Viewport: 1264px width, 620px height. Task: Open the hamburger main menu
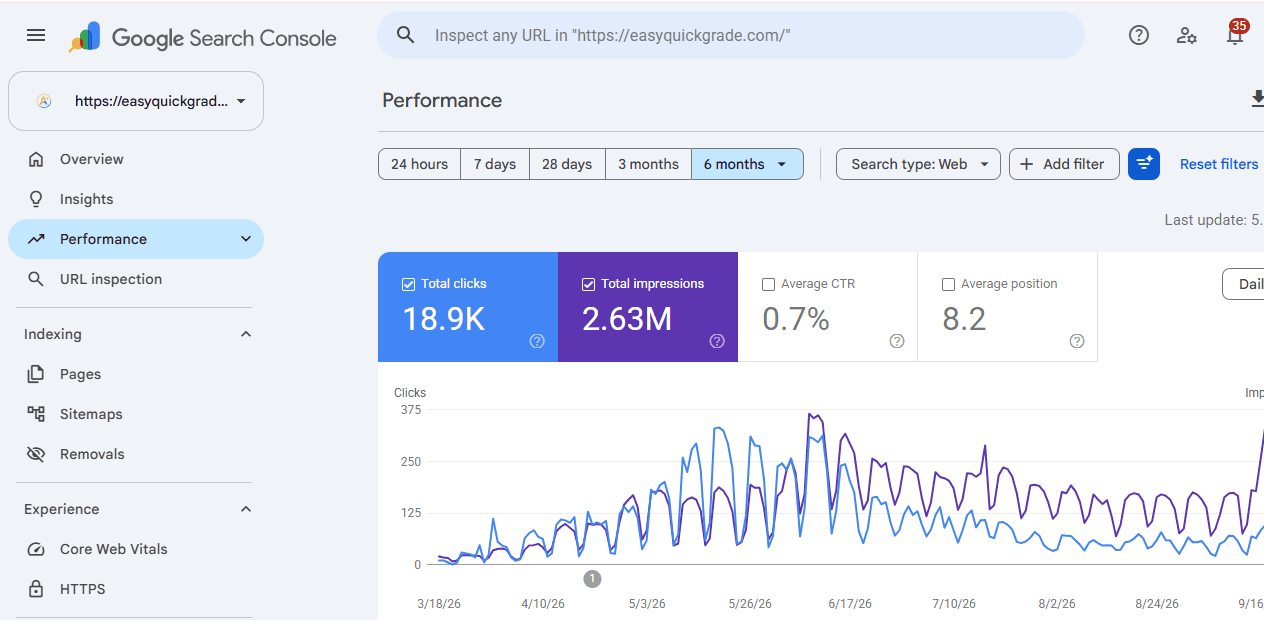pos(36,35)
